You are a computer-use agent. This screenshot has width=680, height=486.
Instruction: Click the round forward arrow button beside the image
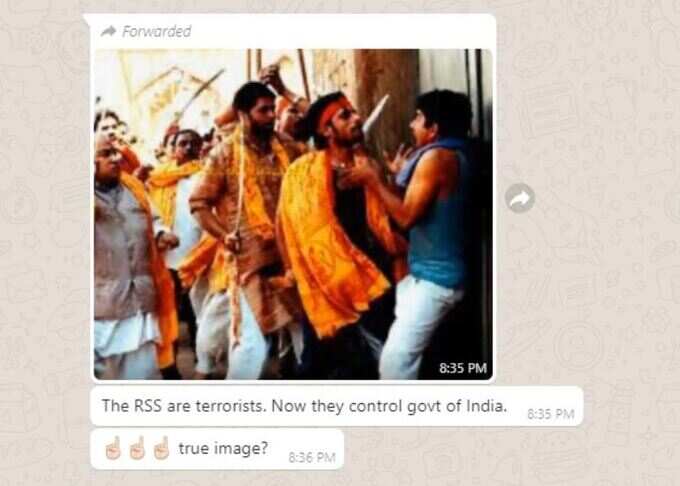click(520, 198)
